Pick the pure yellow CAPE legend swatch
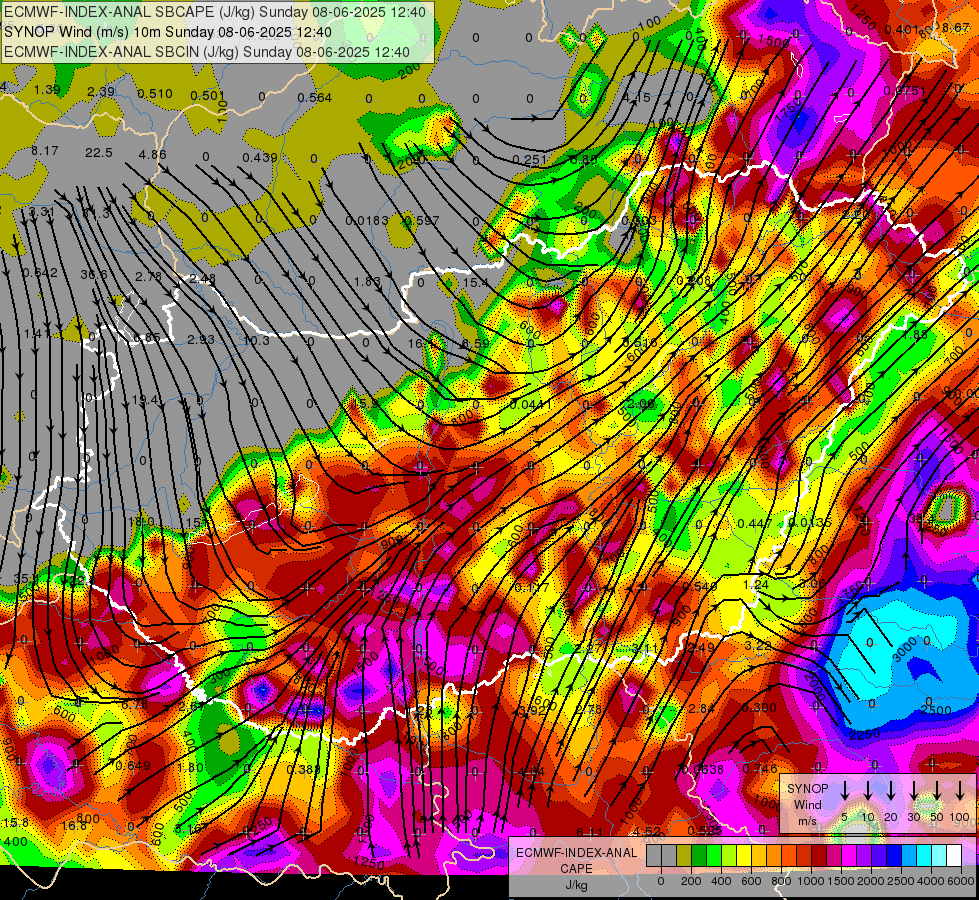This screenshot has width=979, height=900. tap(744, 856)
